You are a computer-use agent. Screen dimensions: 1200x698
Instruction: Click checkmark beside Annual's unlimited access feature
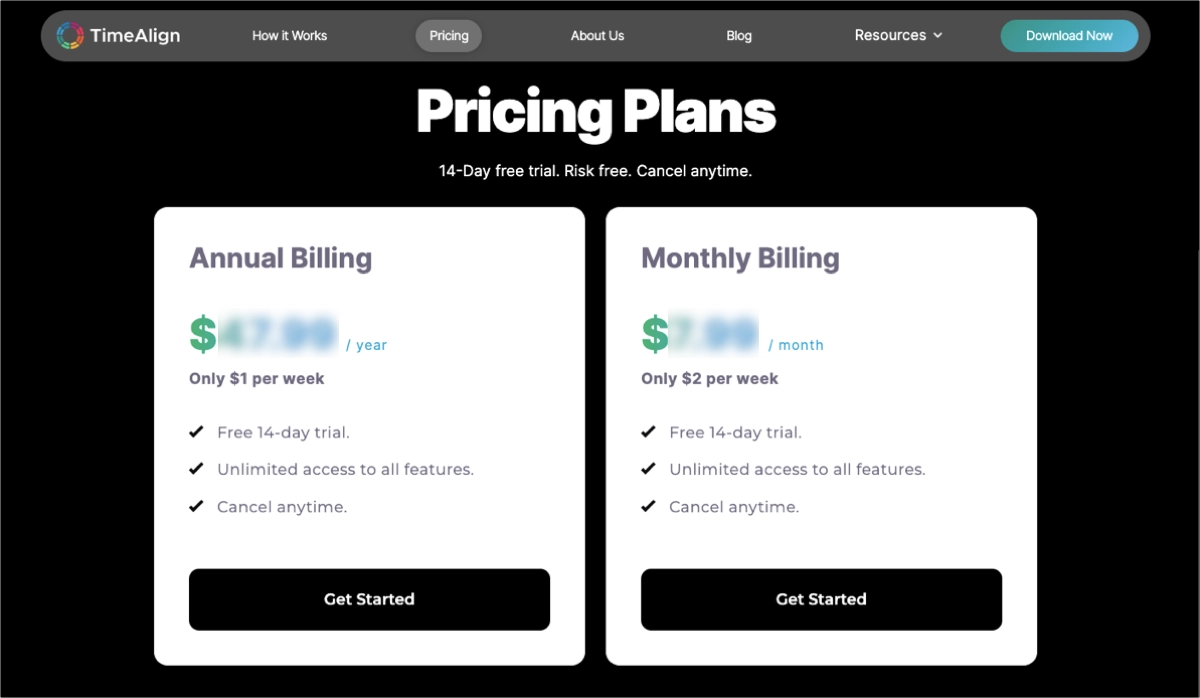[x=196, y=468]
